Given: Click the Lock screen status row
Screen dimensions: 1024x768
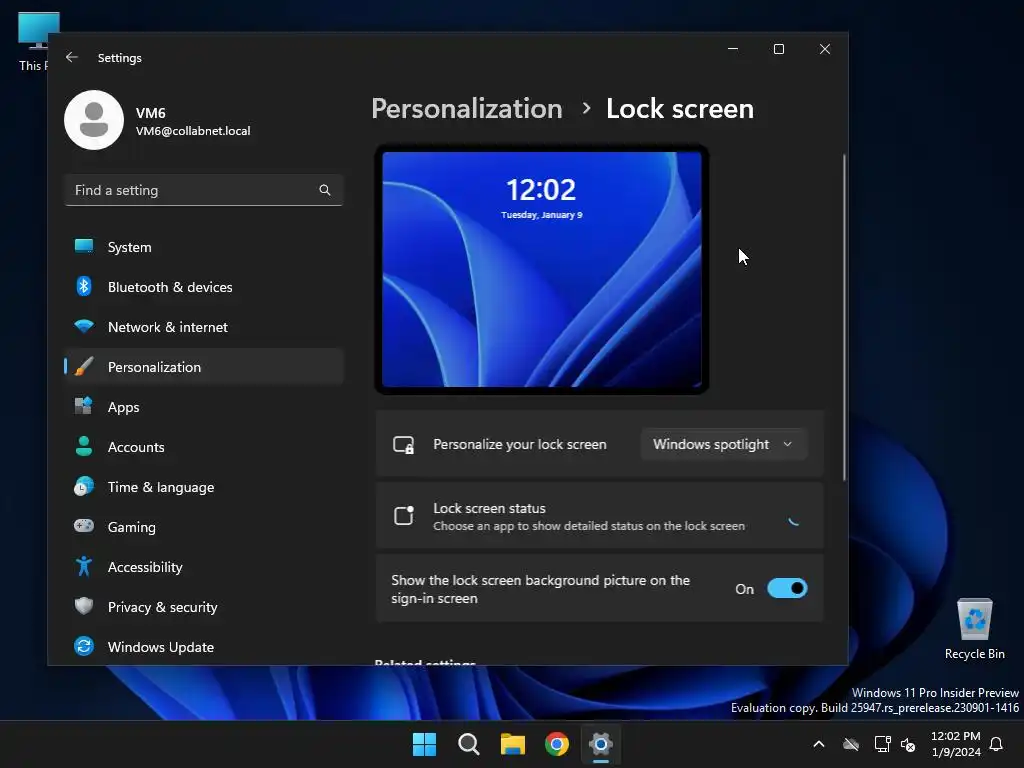Looking at the screenshot, I should [600, 516].
